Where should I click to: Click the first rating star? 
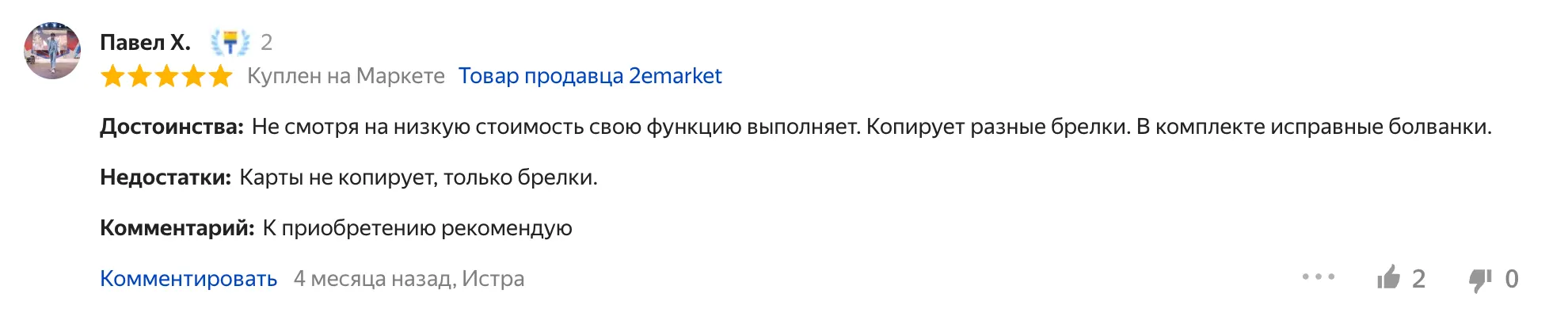pos(113,77)
